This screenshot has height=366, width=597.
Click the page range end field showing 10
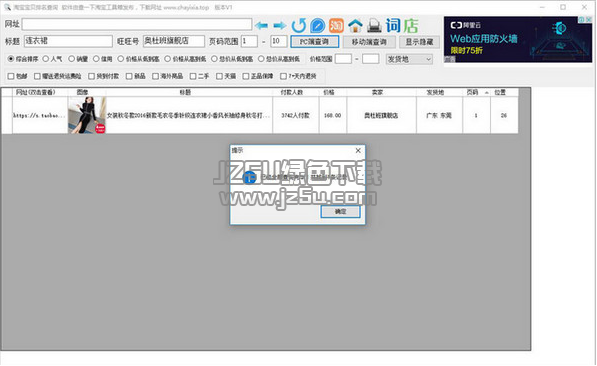(x=279, y=41)
